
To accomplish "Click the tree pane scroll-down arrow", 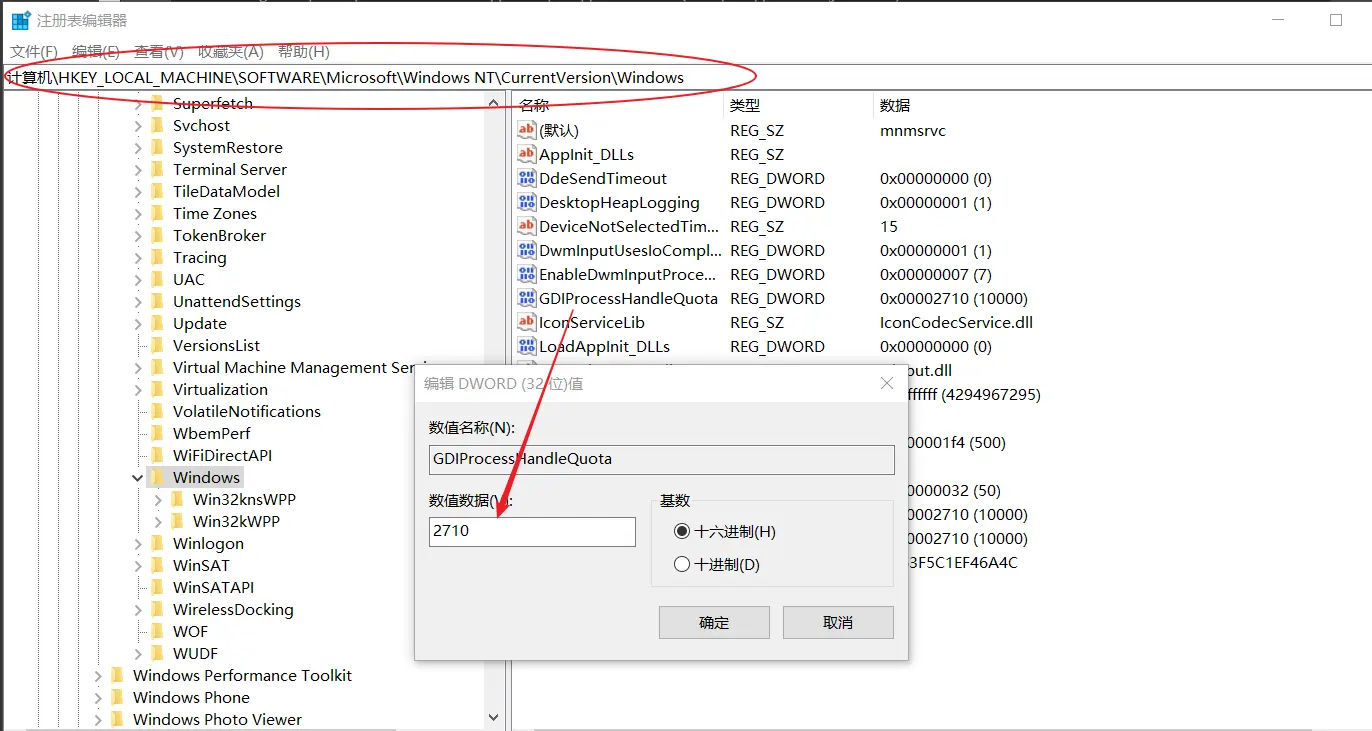I will pos(493,717).
